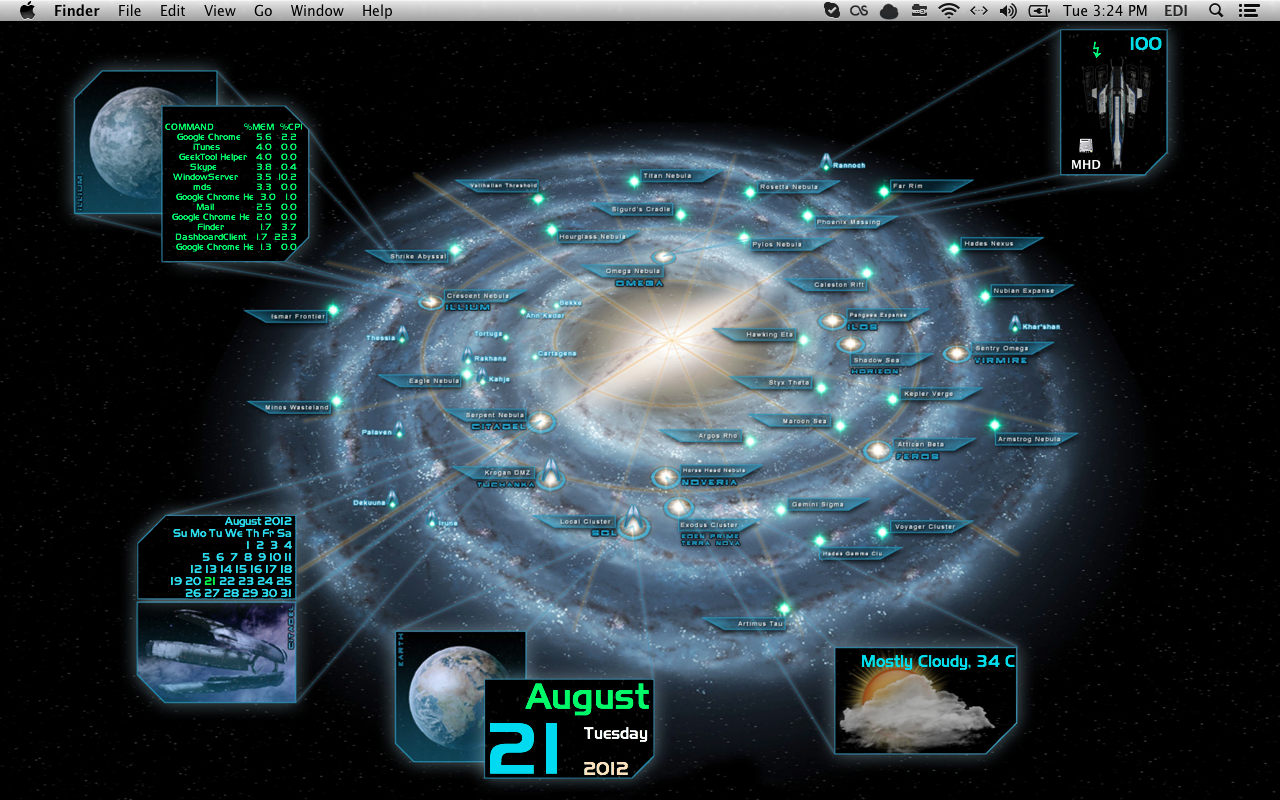Open Spotlight search from the menu bar
The width and height of the screenshot is (1280, 800).
(x=1215, y=10)
